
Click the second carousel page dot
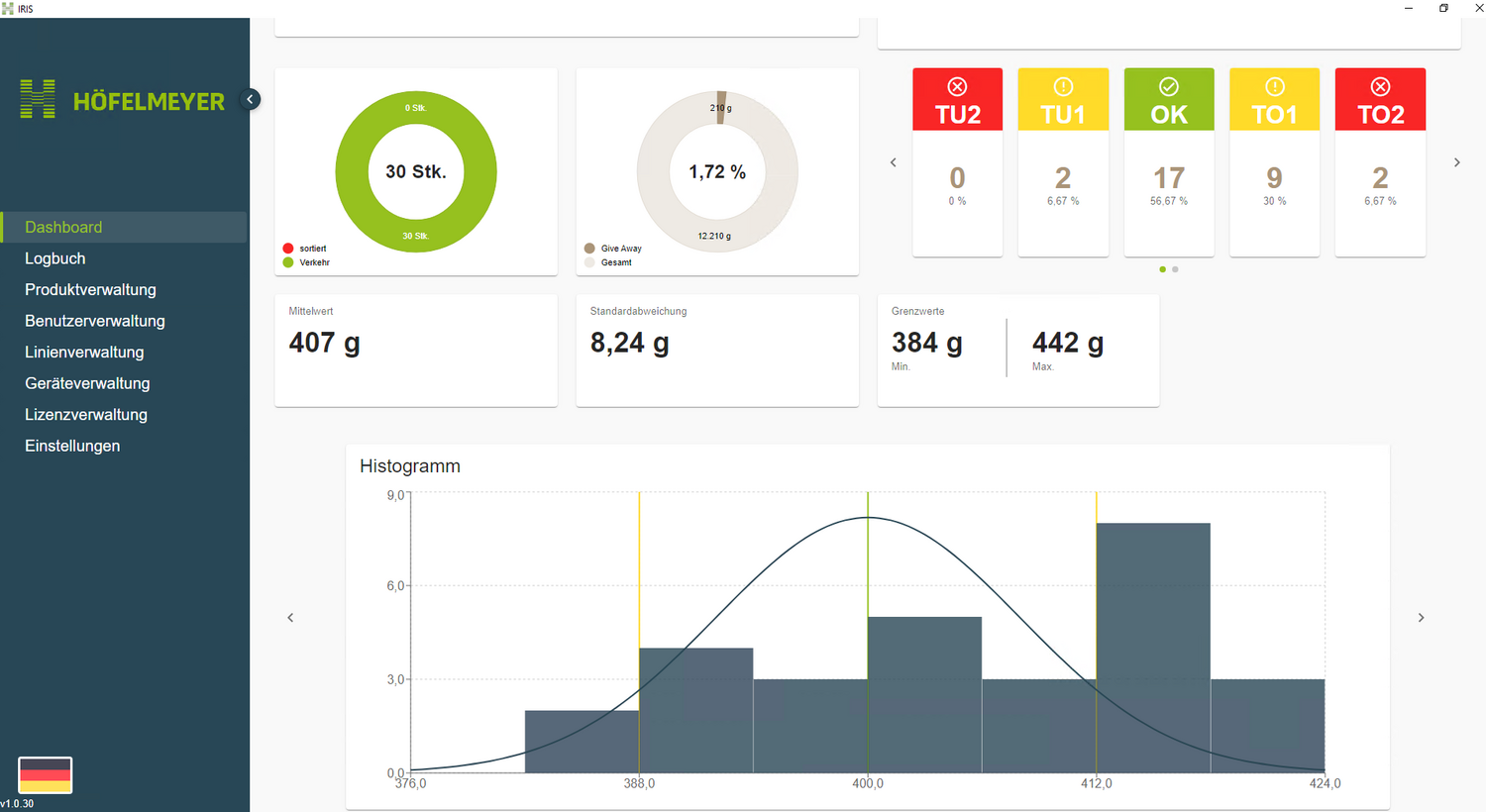tap(1175, 269)
